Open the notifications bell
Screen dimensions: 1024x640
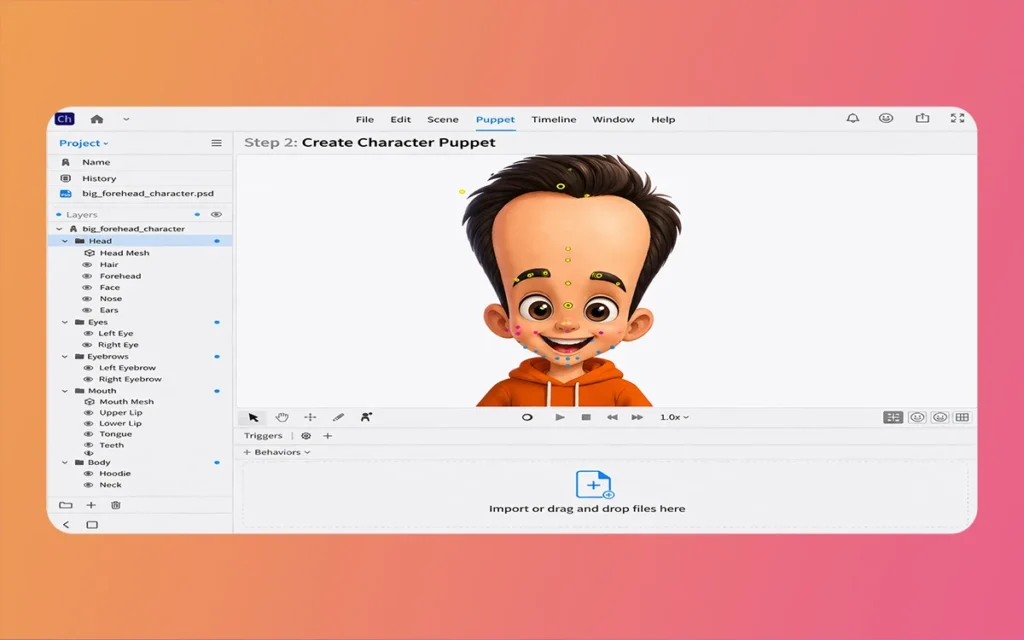tap(852, 119)
